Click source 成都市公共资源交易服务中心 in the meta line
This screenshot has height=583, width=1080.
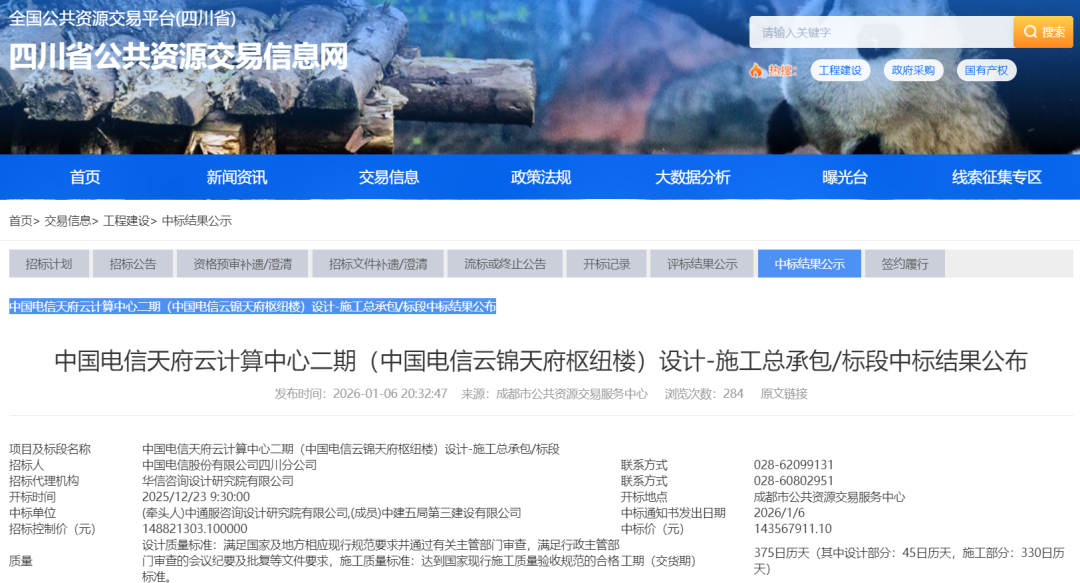click(572, 393)
